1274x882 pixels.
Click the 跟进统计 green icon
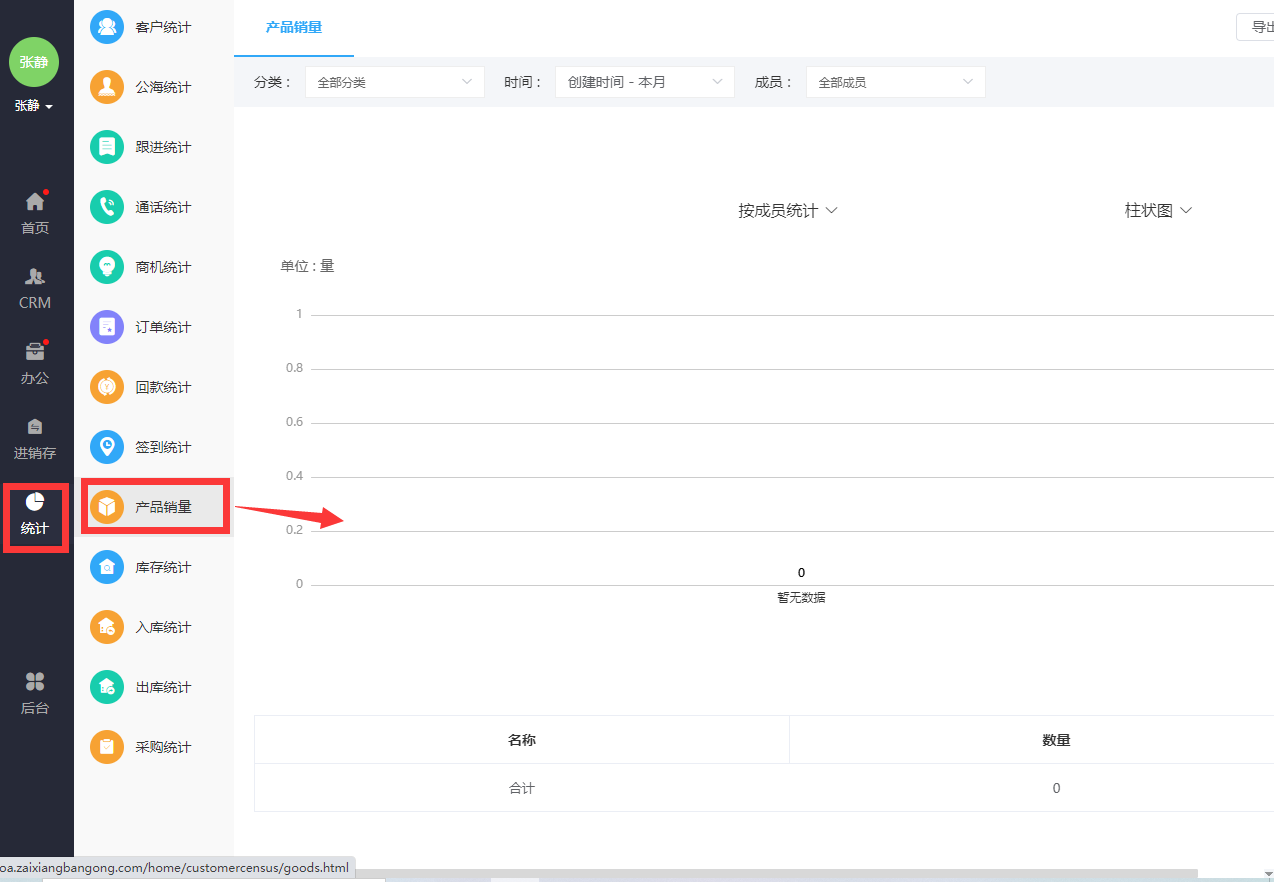(107, 147)
